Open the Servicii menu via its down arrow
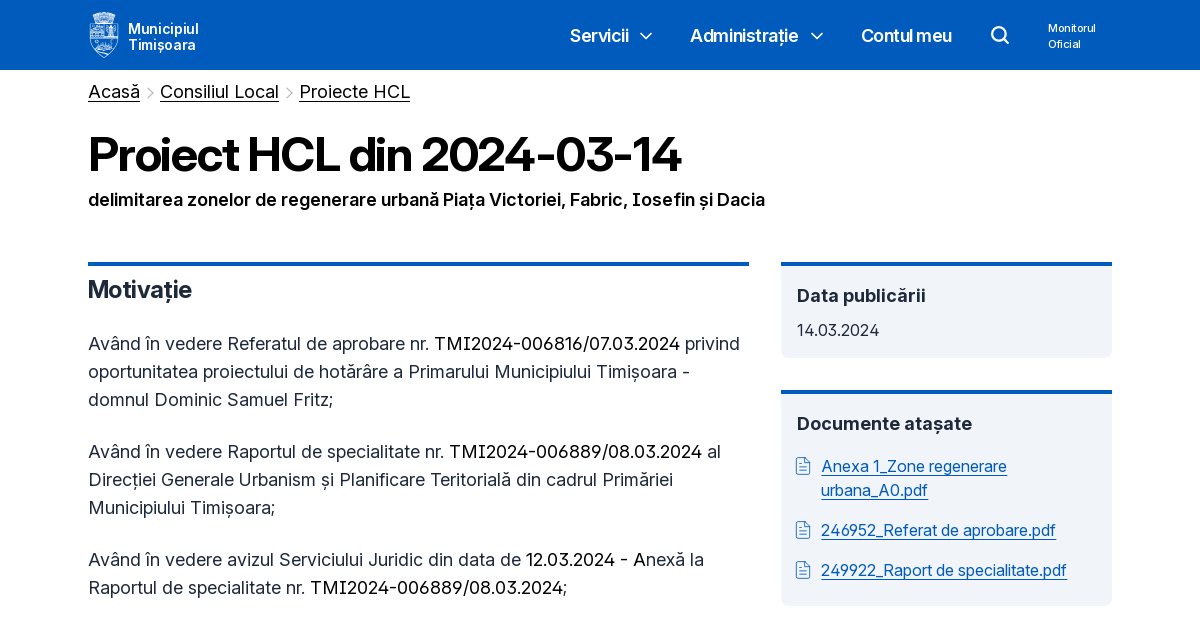Viewport: 1200px width, 630px height. [x=647, y=36]
